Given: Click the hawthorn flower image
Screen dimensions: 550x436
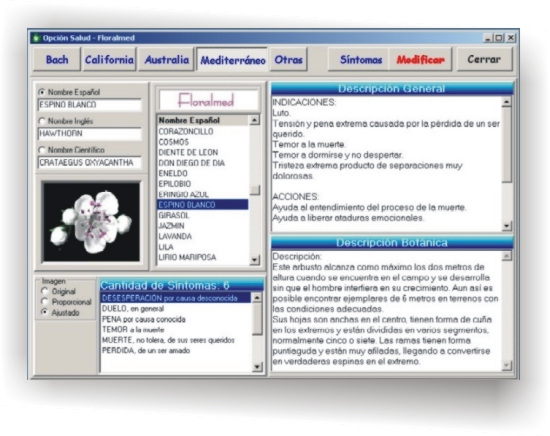Looking at the screenshot, I should pyautogui.click(x=91, y=222).
